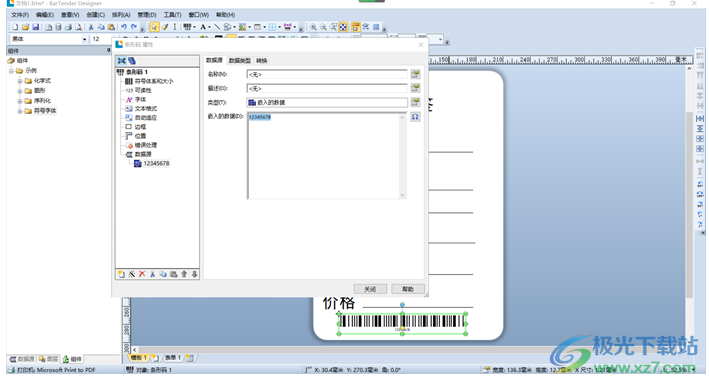Click the Undo arrow icon
The height and width of the screenshot is (384, 709).
pyautogui.click(x=123, y=27)
